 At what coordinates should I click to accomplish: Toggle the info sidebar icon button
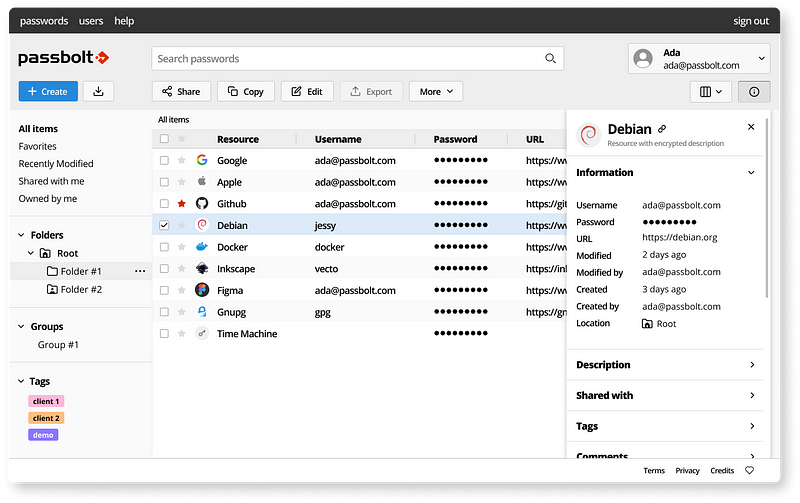(754, 92)
